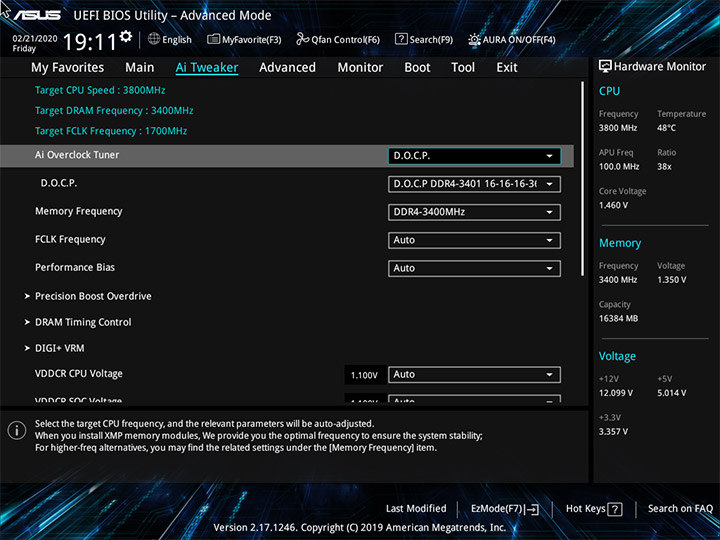Click the Voltage heading in Hardware Monitor

click(x=618, y=356)
